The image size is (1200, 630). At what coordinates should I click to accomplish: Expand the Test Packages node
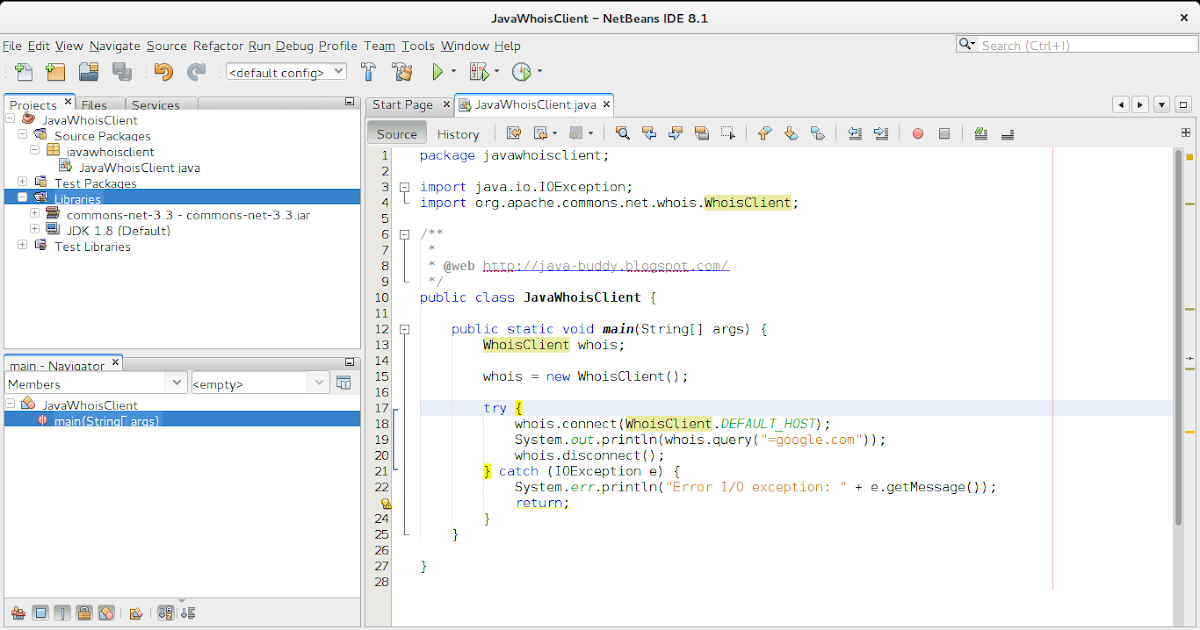pyautogui.click(x=22, y=183)
